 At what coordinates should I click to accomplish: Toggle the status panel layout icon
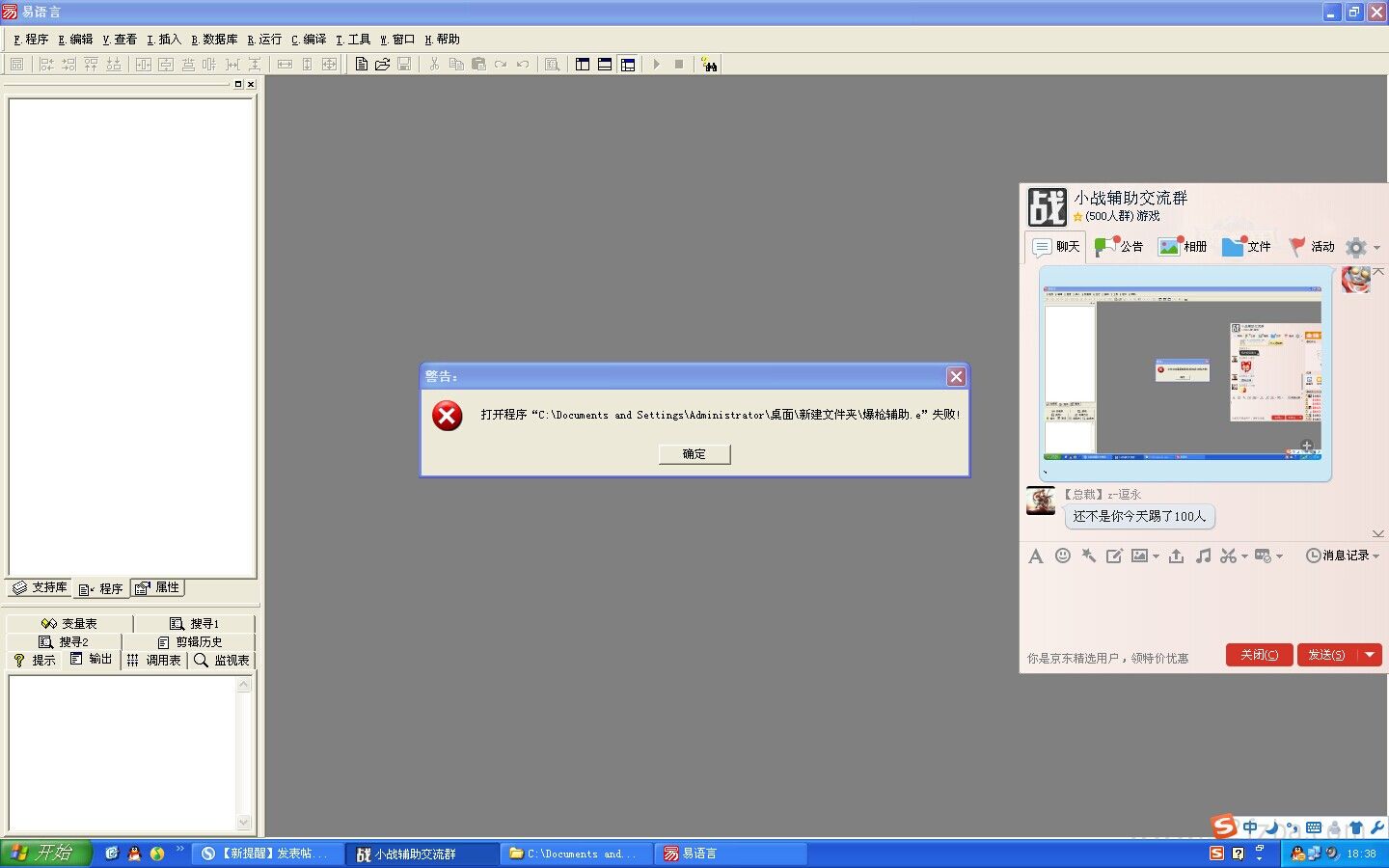click(x=605, y=65)
